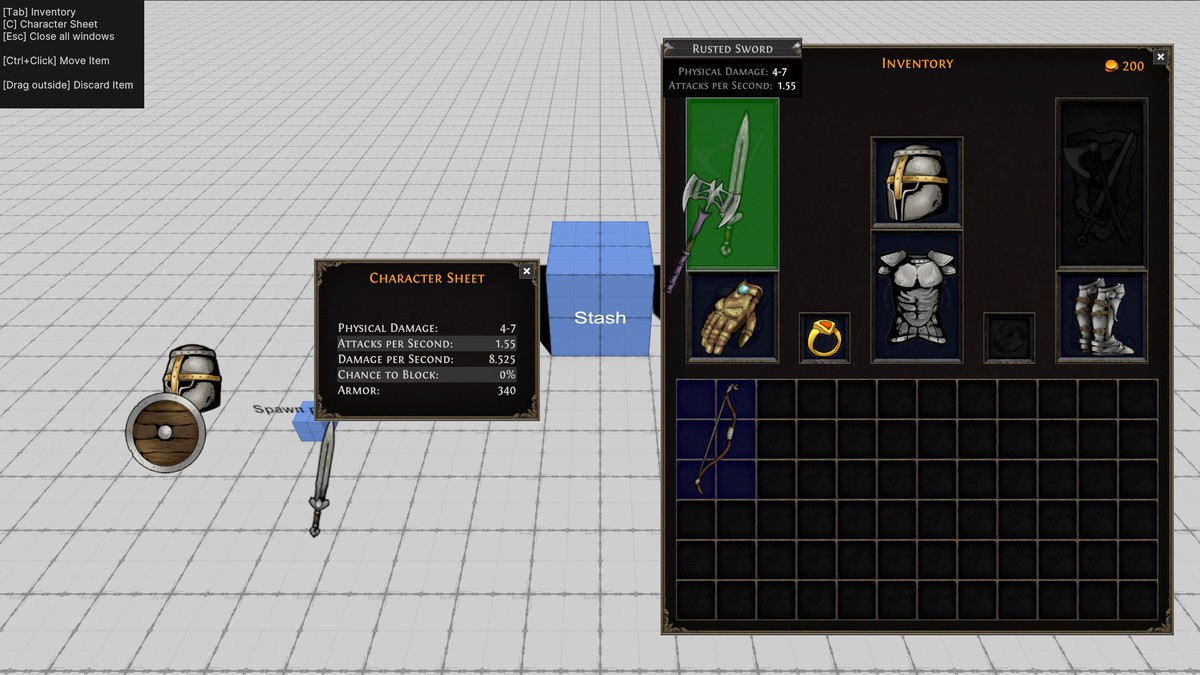The height and width of the screenshot is (675, 1200).
Task: Click the armored boots in the feet slot
Action: tap(1103, 315)
